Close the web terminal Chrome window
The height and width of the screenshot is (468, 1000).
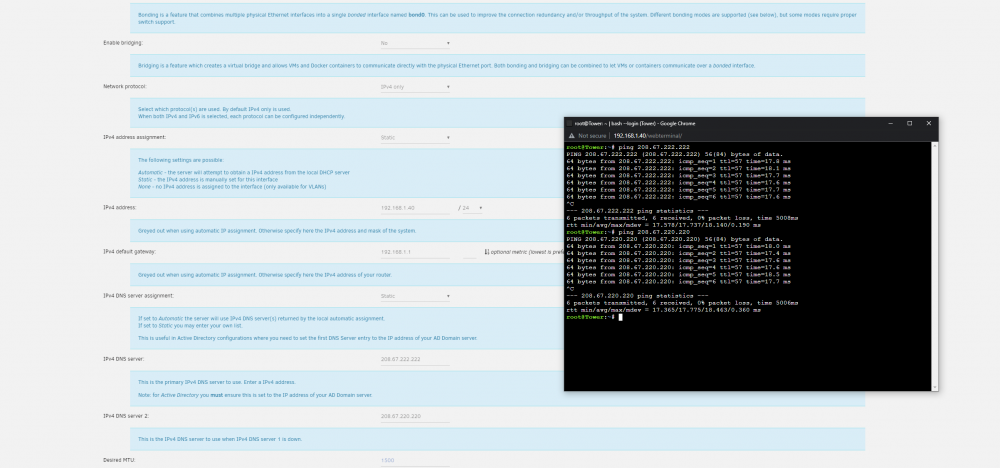click(x=929, y=123)
